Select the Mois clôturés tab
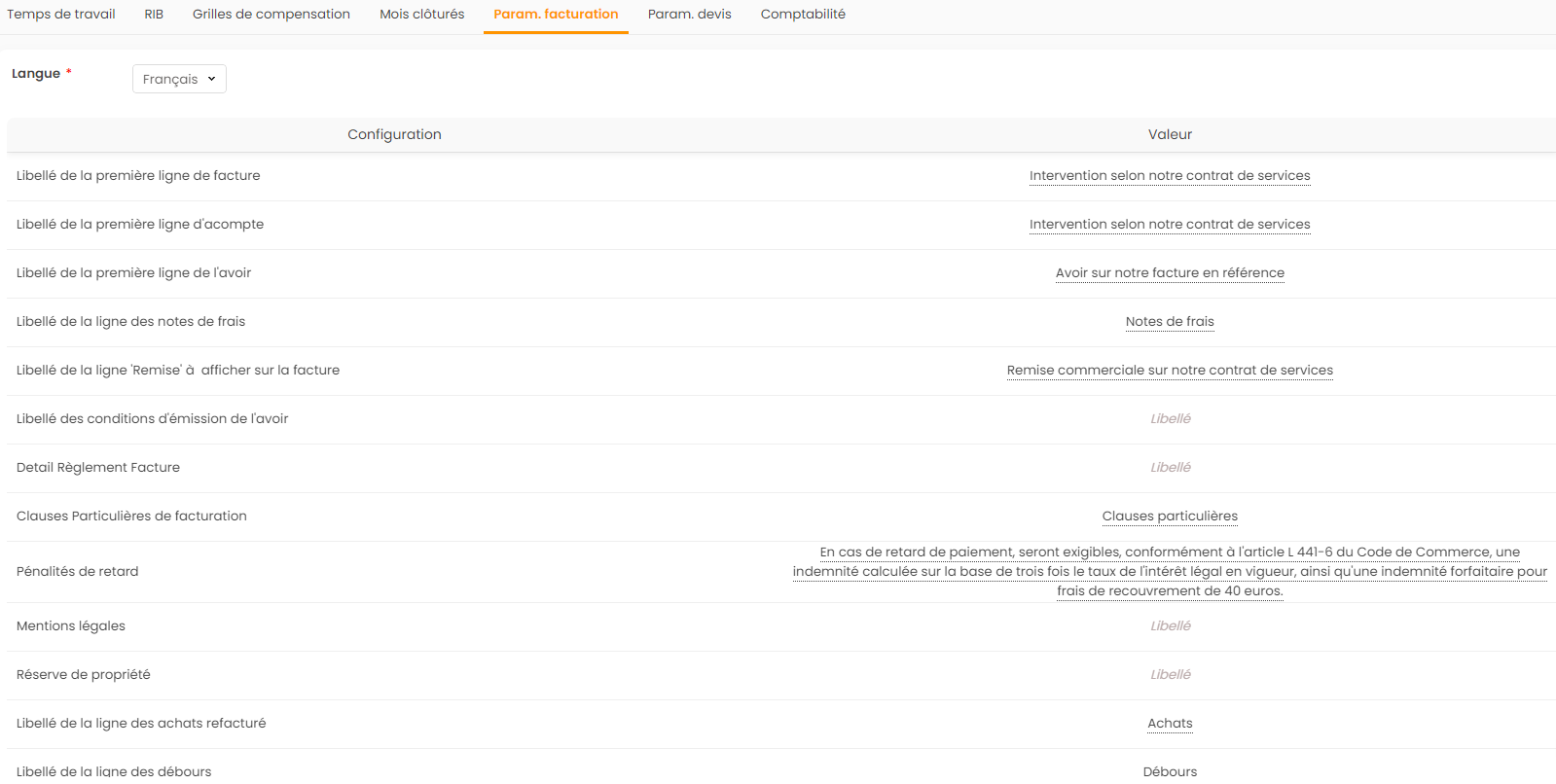This screenshot has height=784, width=1556. (421, 15)
